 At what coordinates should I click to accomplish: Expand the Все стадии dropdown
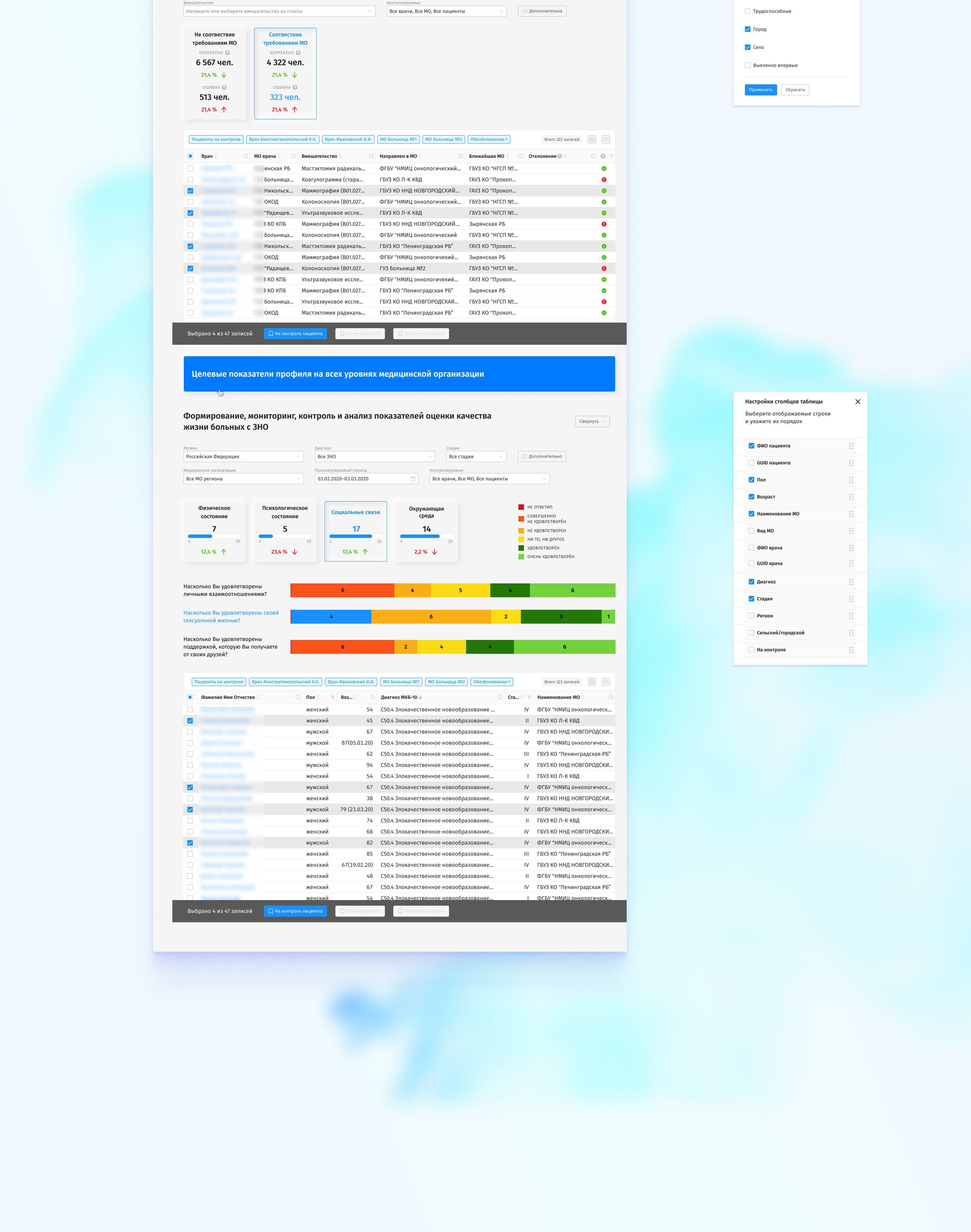click(476, 456)
